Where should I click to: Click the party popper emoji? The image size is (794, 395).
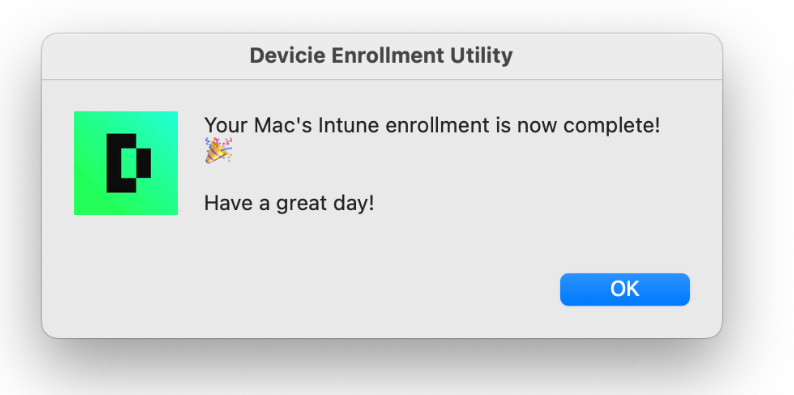pyautogui.click(x=218, y=150)
